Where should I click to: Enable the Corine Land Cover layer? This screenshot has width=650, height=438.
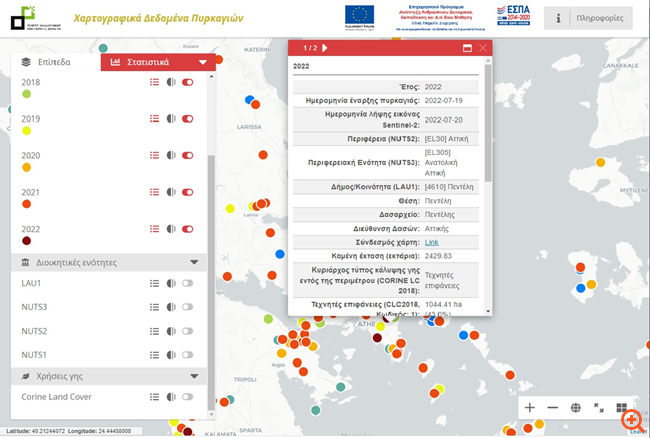(187, 397)
